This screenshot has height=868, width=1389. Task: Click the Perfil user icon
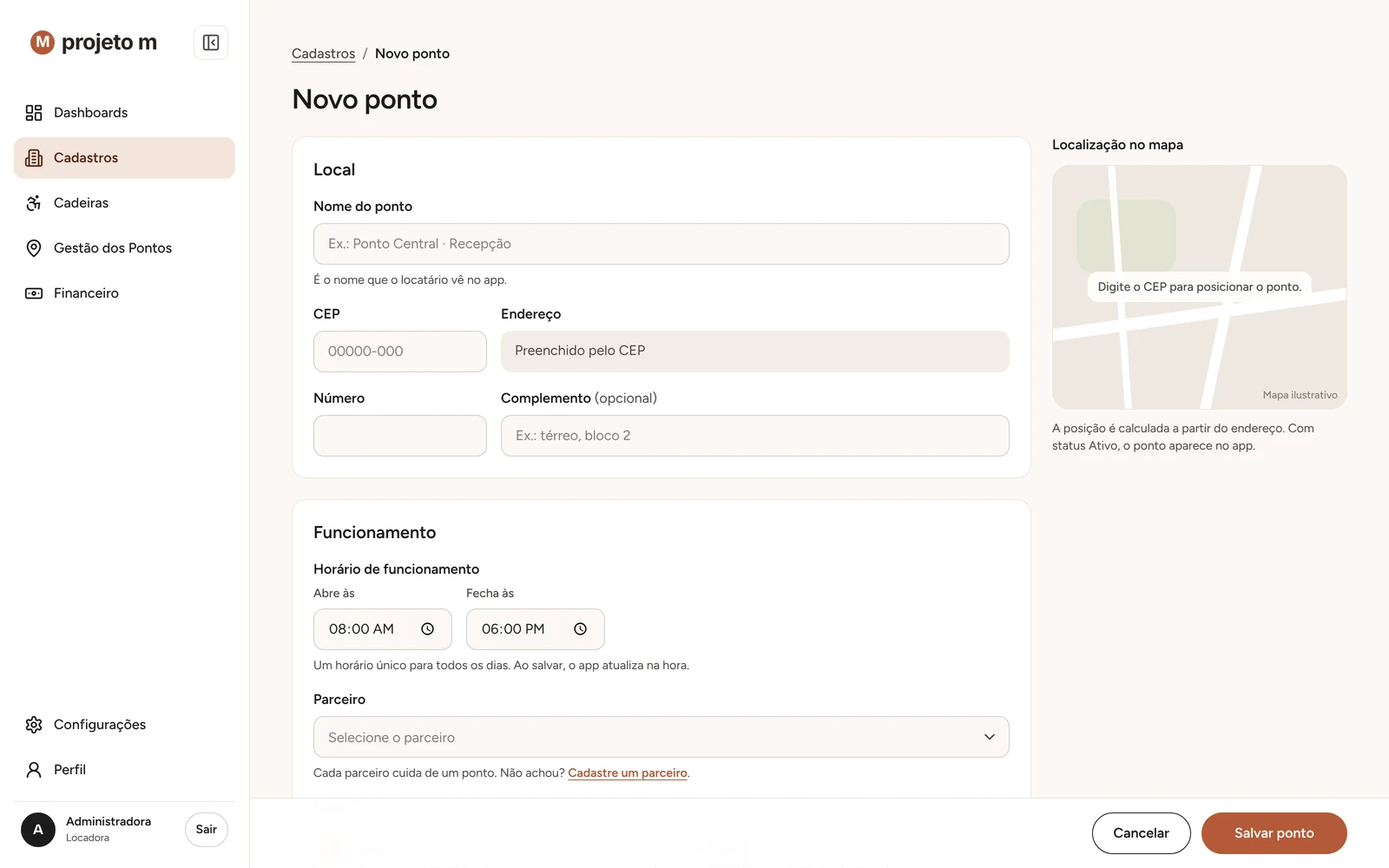coord(34,770)
